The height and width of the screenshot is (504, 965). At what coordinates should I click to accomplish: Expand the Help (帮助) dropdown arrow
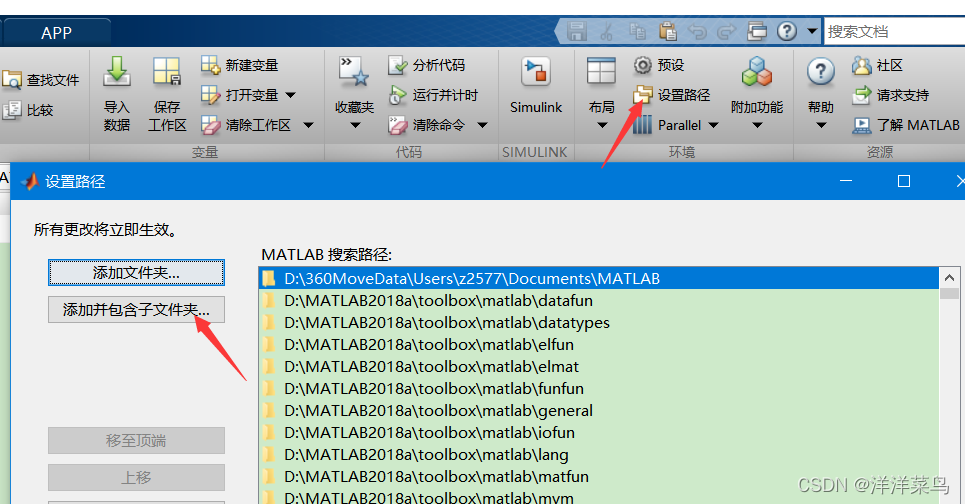pos(820,126)
